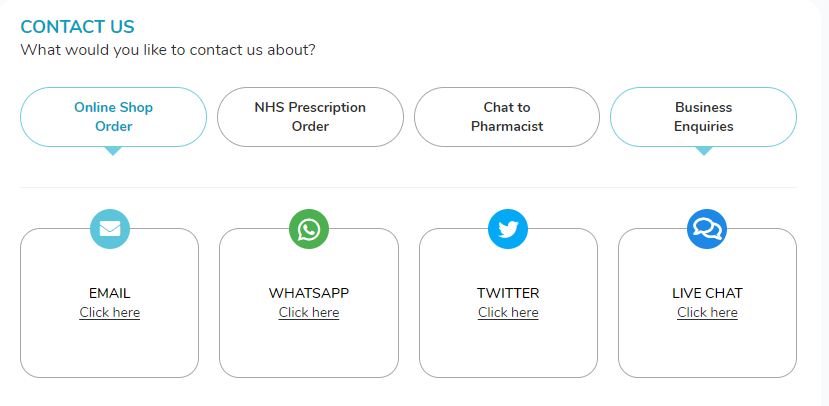
Task: Open the Chat to Pharmacist tab
Action: (x=507, y=117)
